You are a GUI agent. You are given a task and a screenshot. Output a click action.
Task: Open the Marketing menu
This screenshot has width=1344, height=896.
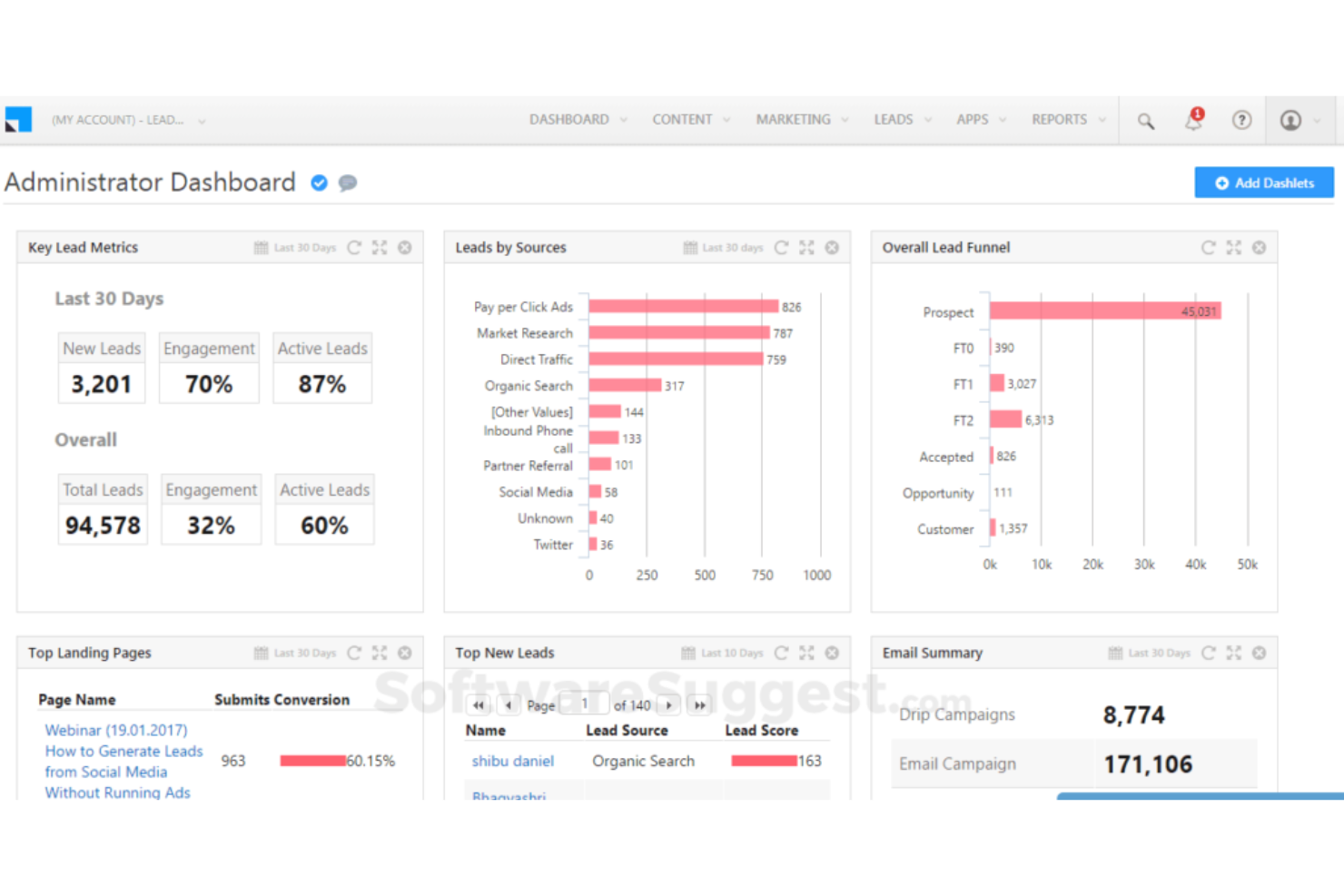click(801, 120)
